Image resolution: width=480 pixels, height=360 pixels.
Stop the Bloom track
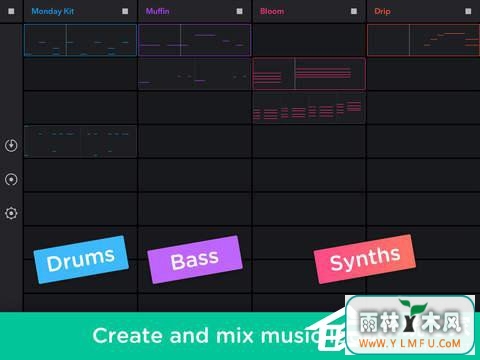(x=354, y=11)
